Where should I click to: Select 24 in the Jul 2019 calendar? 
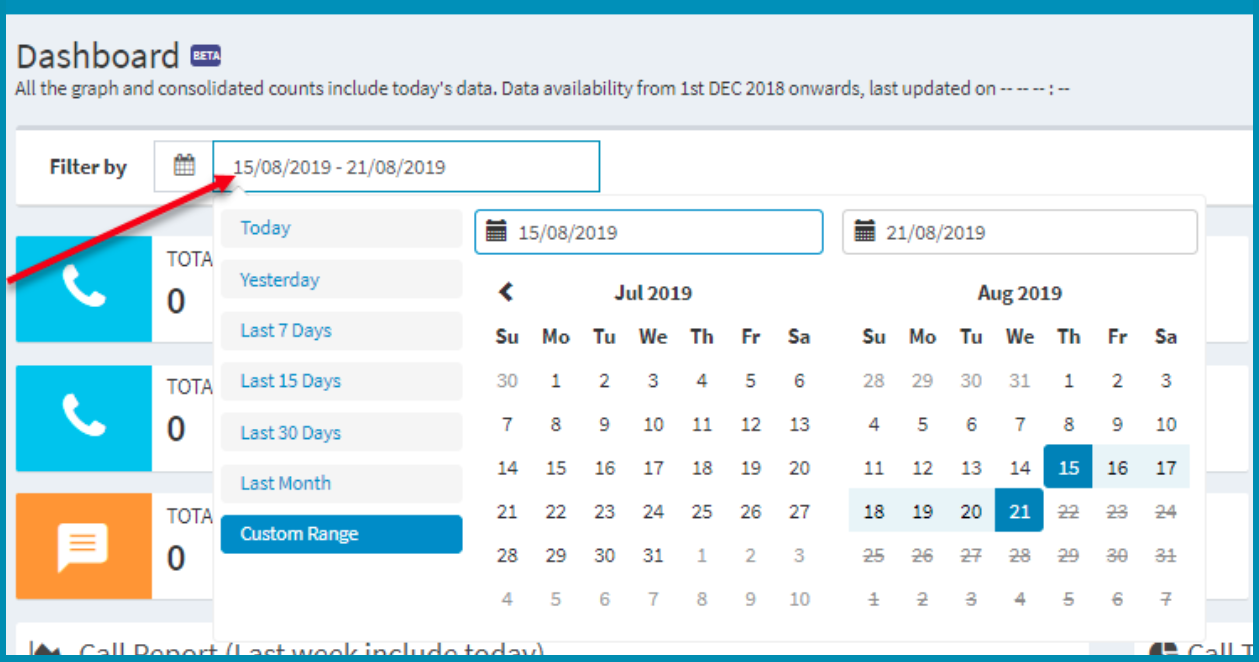pos(653,511)
